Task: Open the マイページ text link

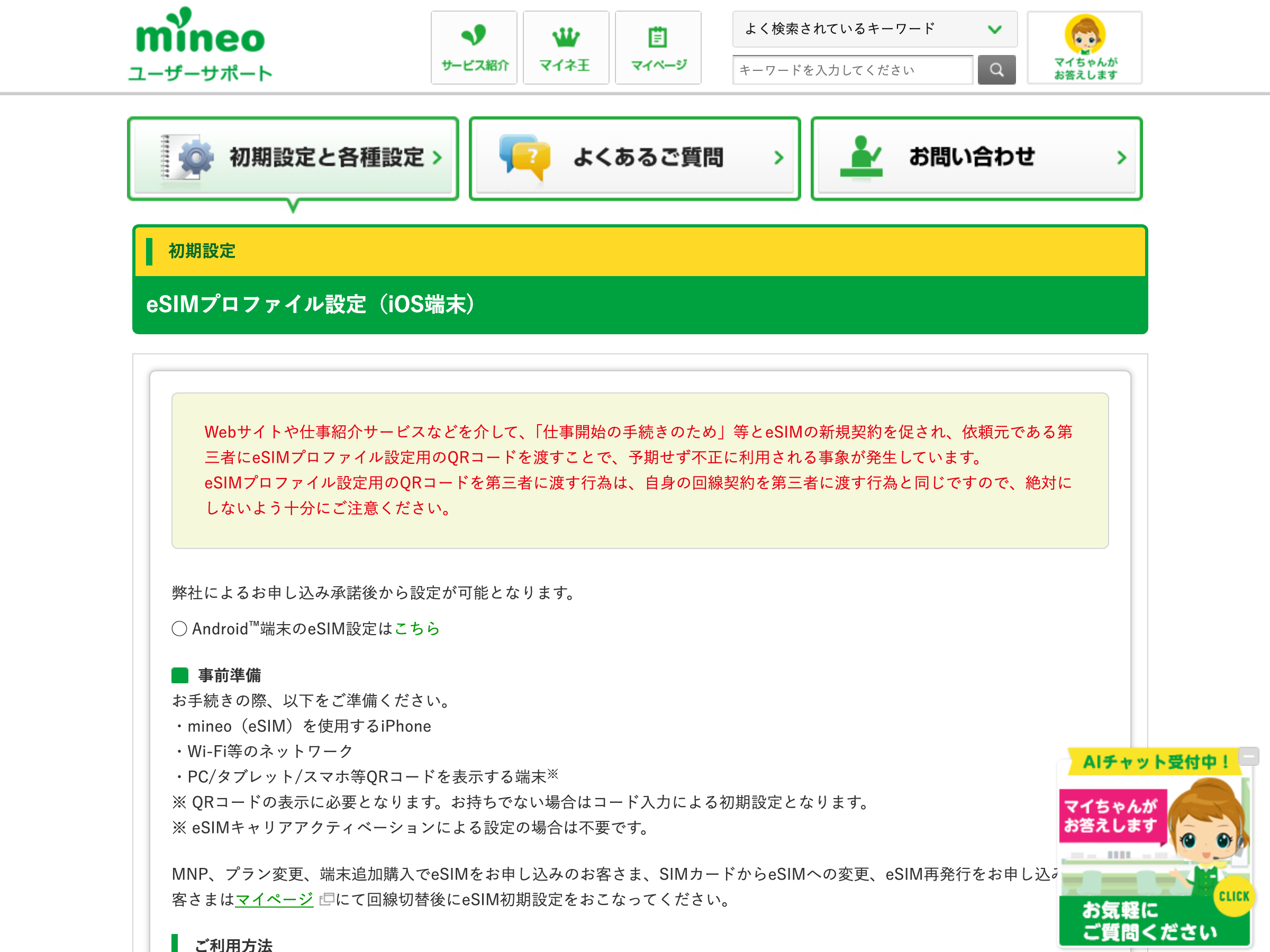Action: [275, 899]
